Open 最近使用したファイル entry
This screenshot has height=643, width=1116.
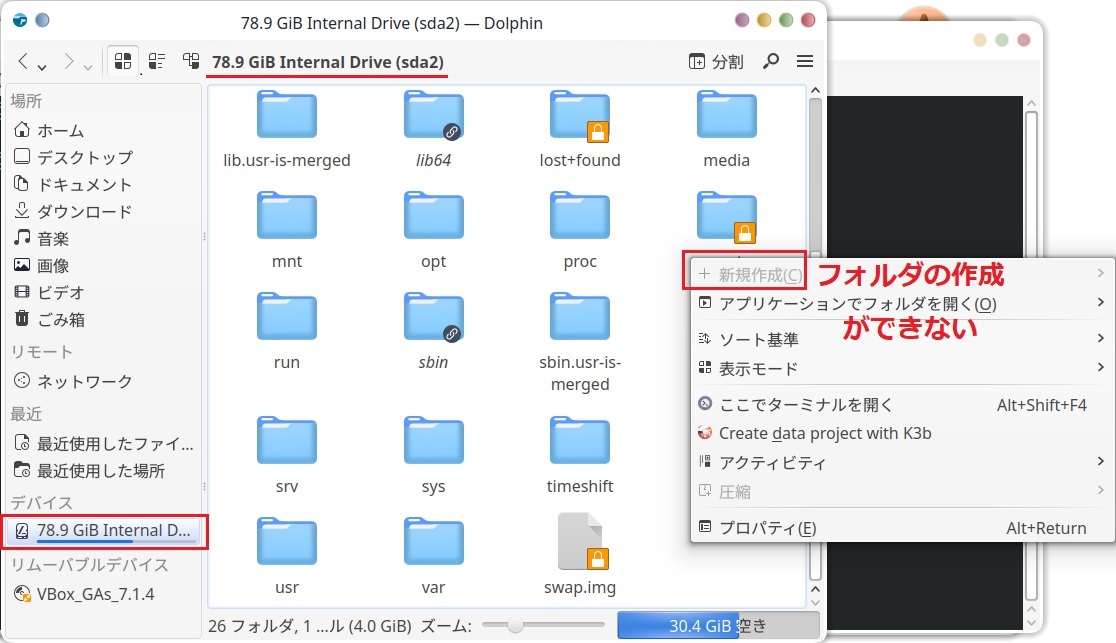102,444
